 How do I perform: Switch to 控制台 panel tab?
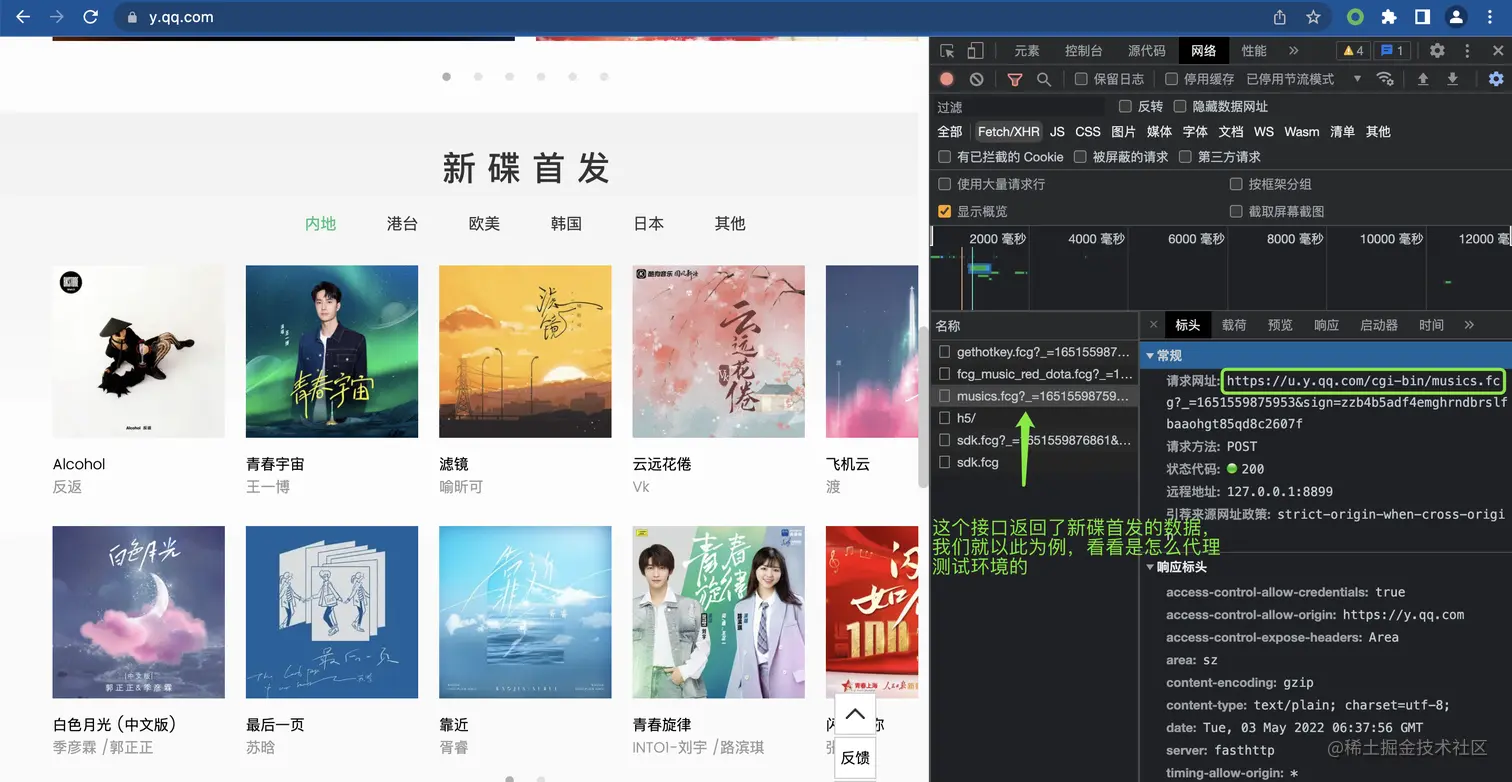[x=1084, y=51]
